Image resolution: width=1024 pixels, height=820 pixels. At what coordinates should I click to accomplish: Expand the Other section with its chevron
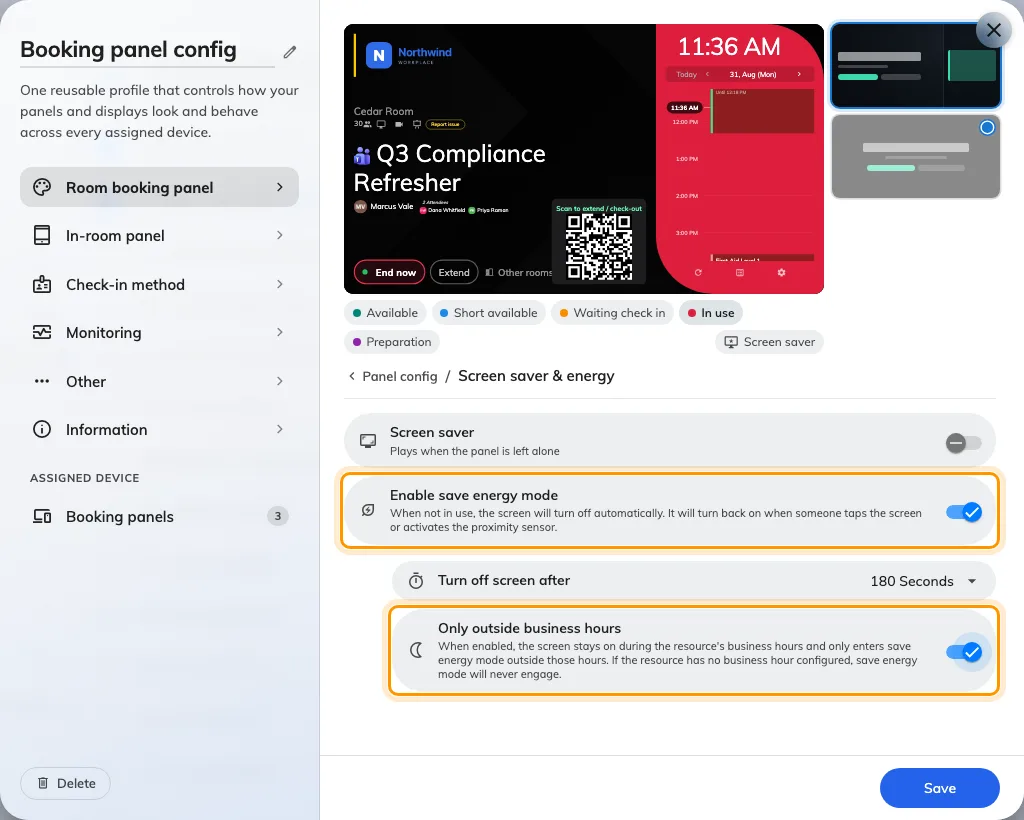pyautogui.click(x=280, y=381)
